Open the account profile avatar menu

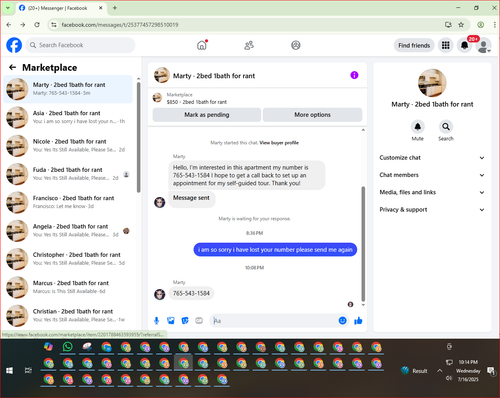pos(484,45)
